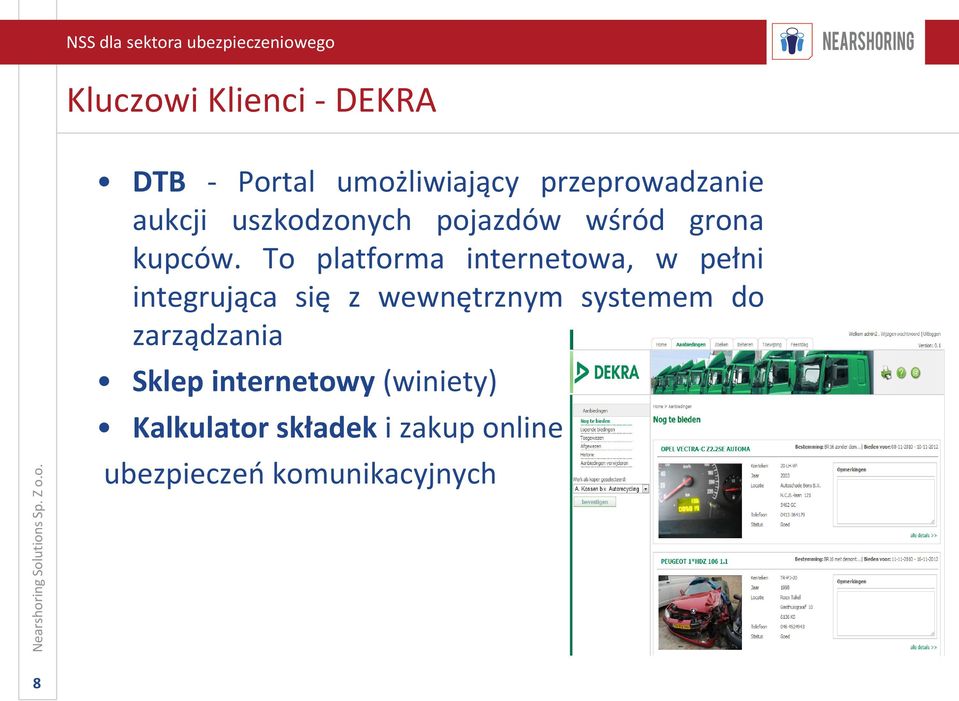This screenshot has width=959, height=701.
Task: Click 'Uitloggen' link at top right
Action: click(x=931, y=334)
